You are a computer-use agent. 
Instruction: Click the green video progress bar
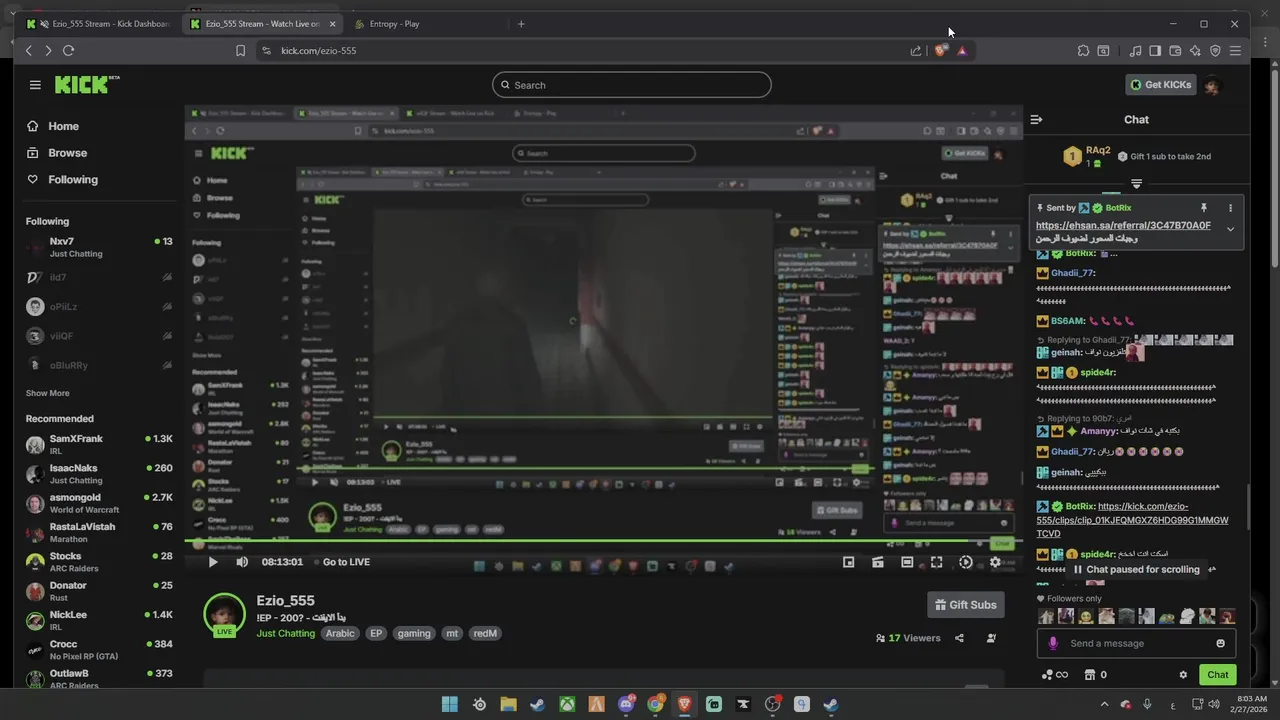pyautogui.click(x=603, y=543)
